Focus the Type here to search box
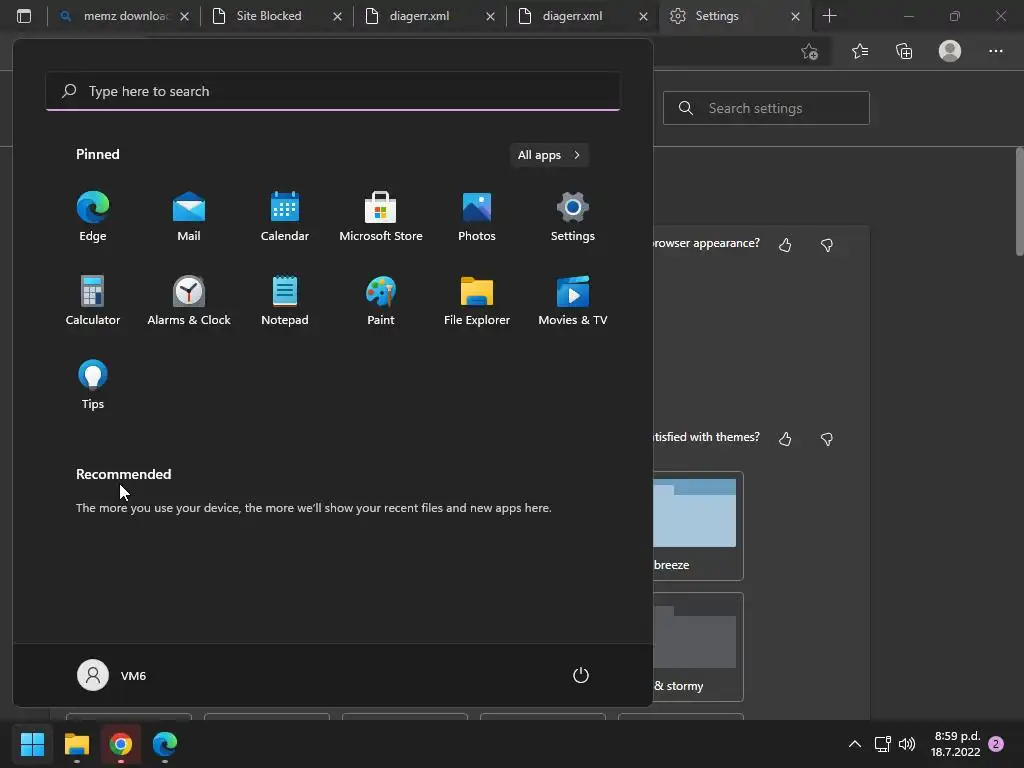This screenshot has width=1024, height=768. pyautogui.click(x=332, y=91)
